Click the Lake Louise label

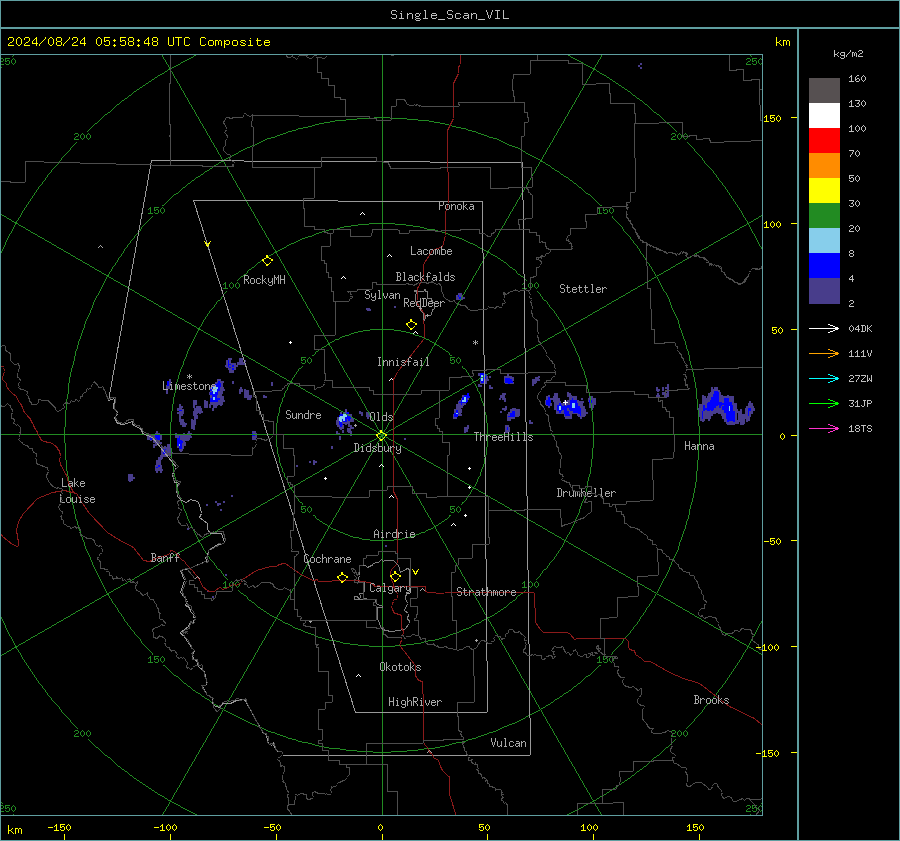coord(77,491)
